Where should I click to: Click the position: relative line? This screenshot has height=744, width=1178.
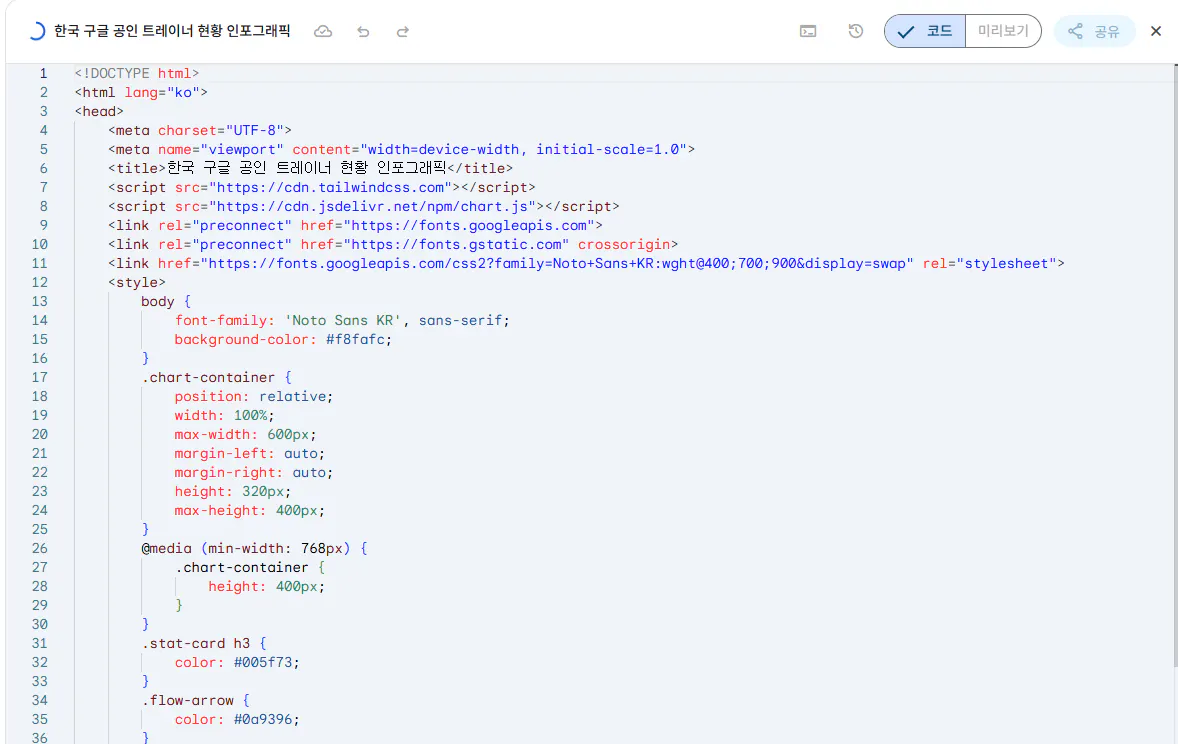click(x=254, y=396)
